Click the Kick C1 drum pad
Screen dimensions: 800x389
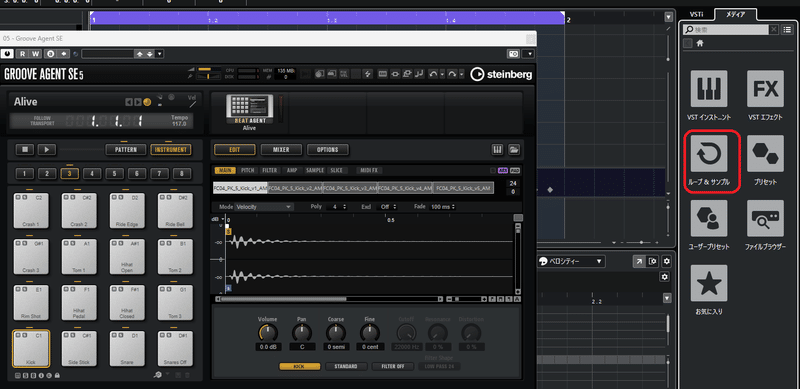(x=31, y=349)
